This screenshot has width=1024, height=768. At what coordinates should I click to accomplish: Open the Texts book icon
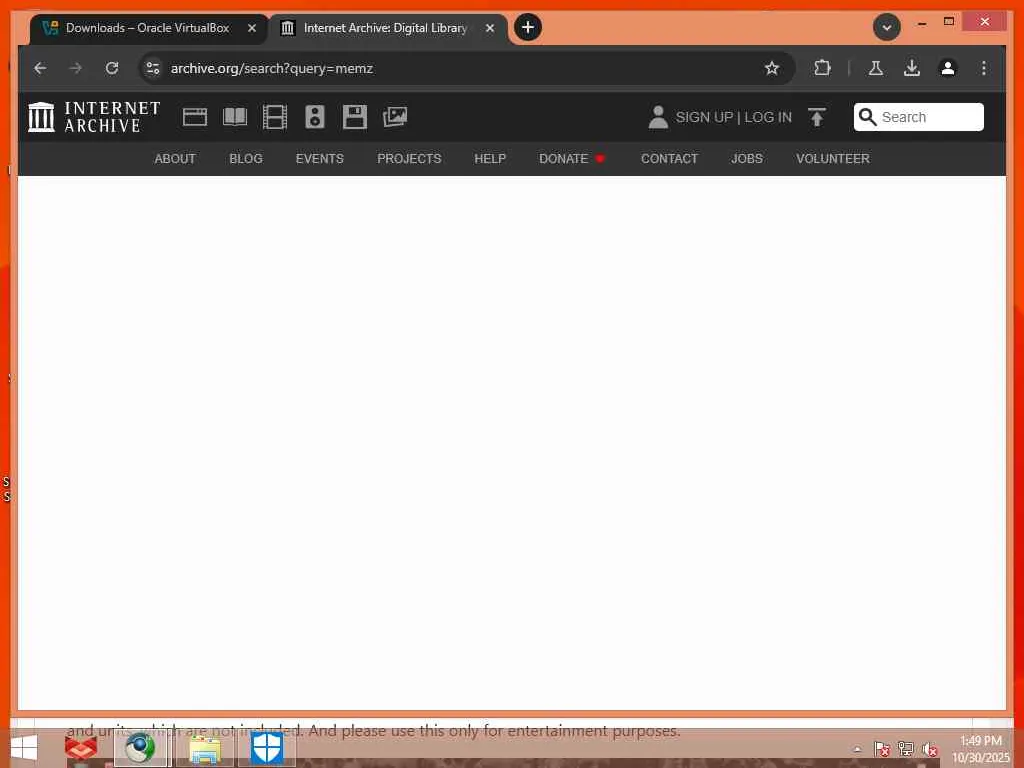(x=235, y=117)
